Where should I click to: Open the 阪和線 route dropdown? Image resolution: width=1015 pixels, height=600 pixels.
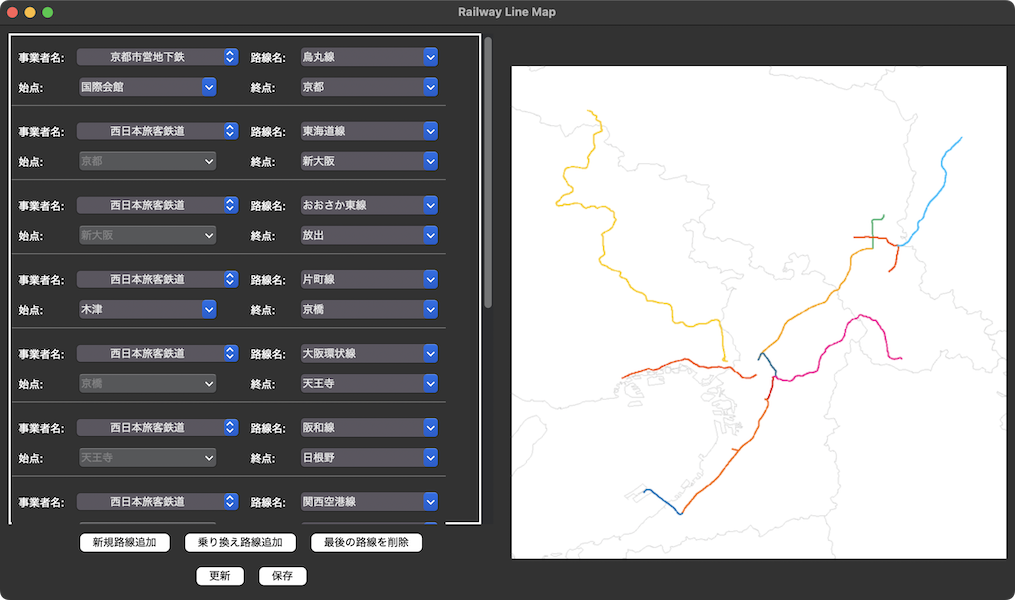tap(369, 427)
